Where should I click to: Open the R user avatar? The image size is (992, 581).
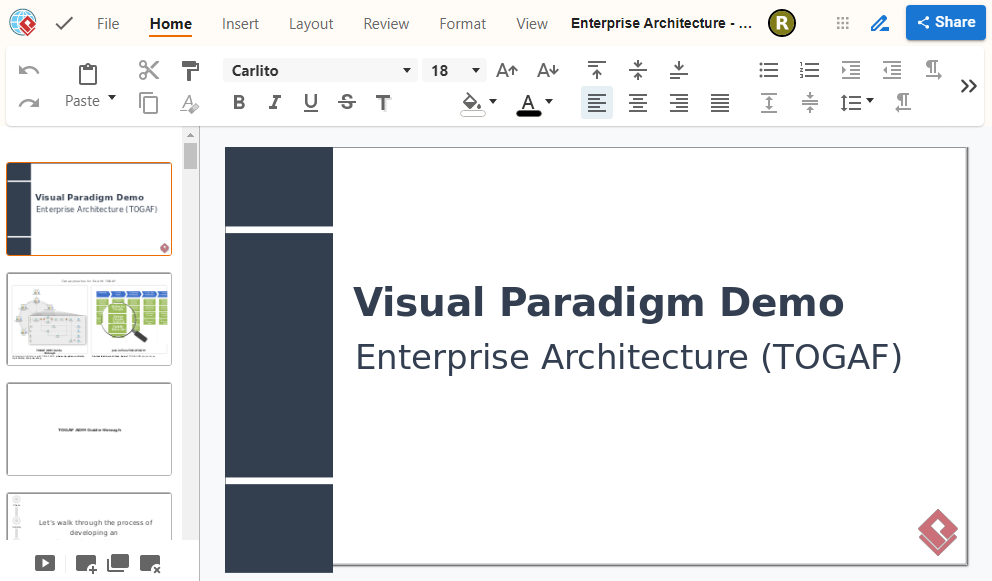tap(782, 23)
